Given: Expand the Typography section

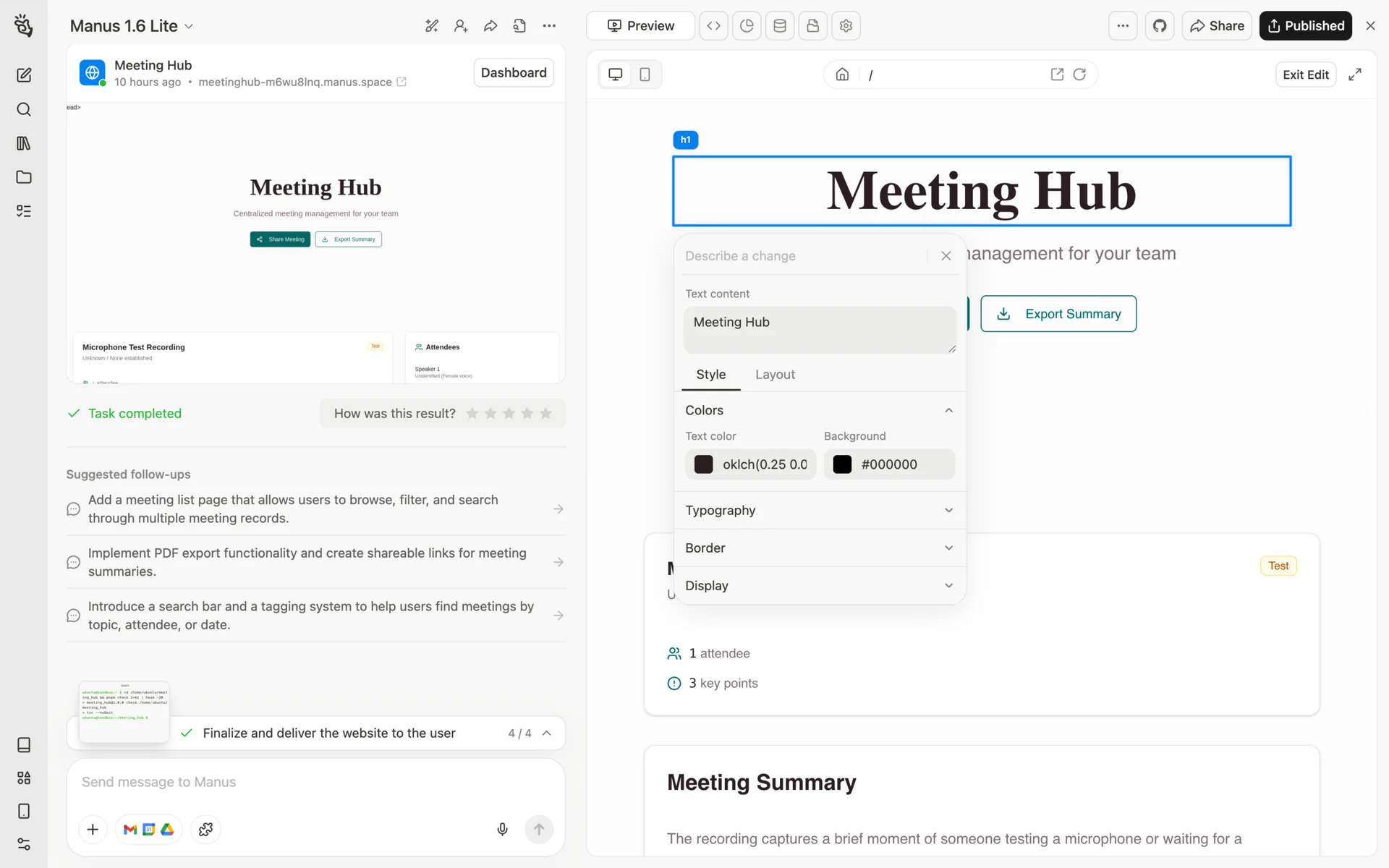Looking at the screenshot, I should [x=819, y=510].
